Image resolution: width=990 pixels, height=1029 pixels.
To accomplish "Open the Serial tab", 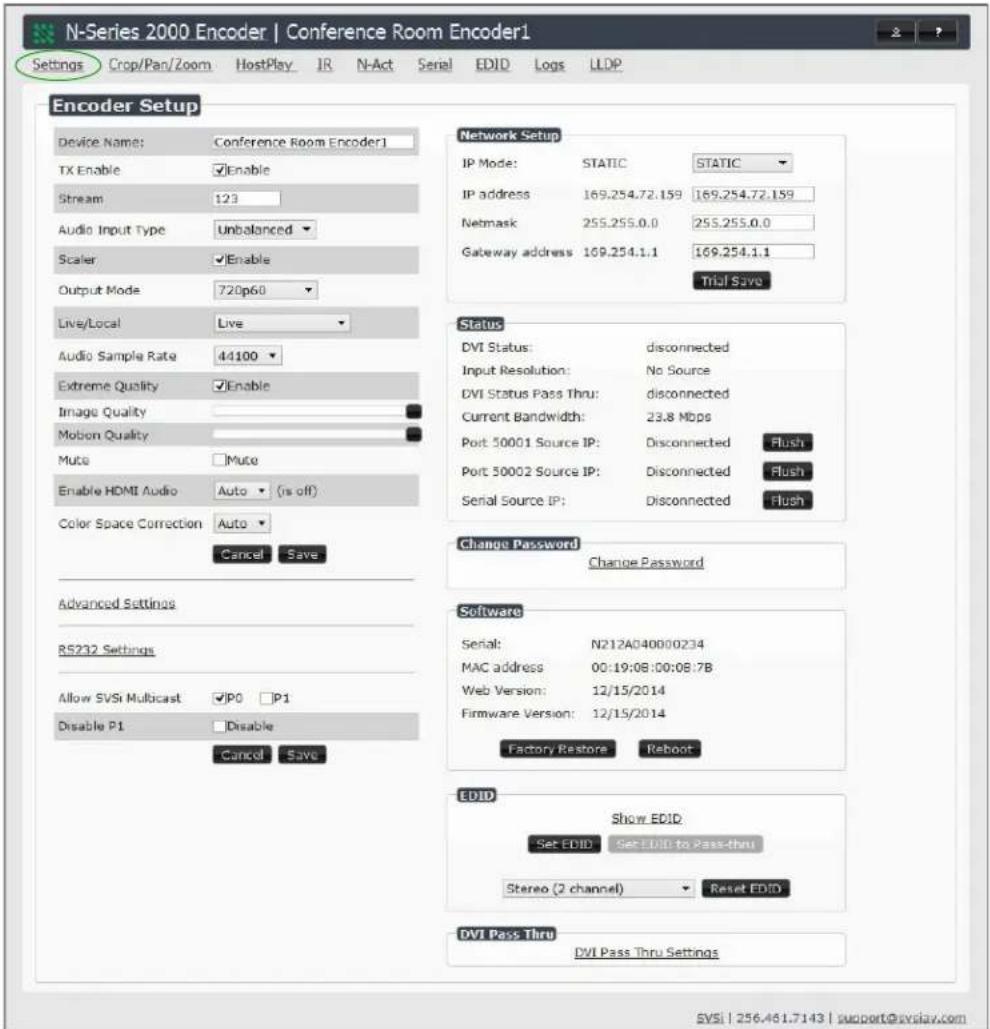I will (435, 65).
